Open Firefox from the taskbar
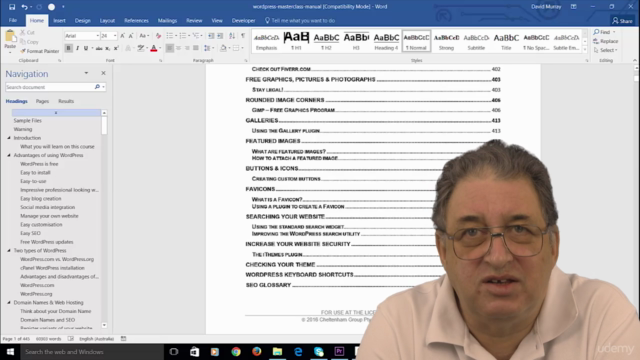 pos(256,351)
